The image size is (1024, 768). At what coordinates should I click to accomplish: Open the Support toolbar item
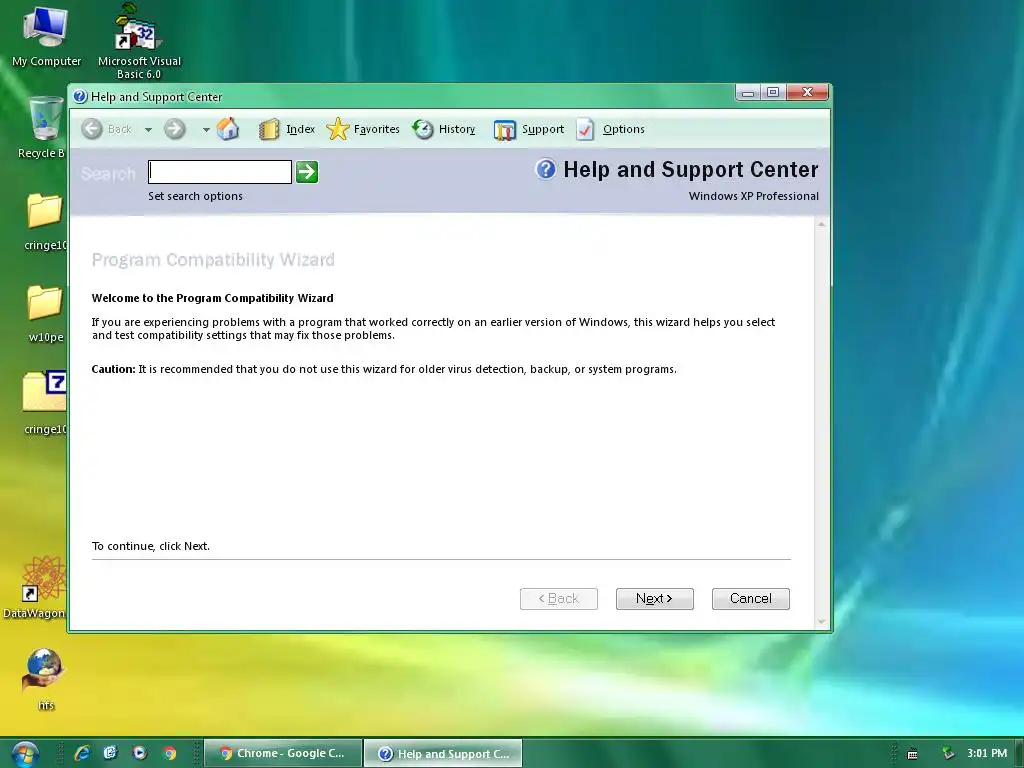pyautogui.click(x=529, y=129)
